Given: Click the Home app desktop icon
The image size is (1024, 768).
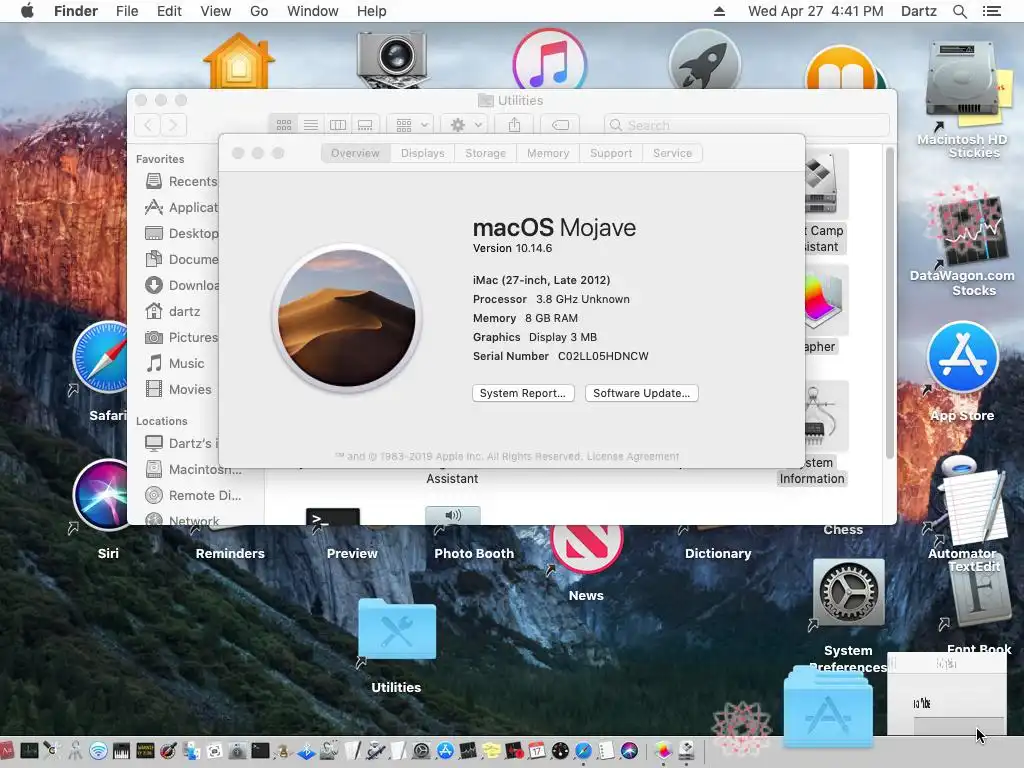Looking at the screenshot, I should tap(239, 61).
